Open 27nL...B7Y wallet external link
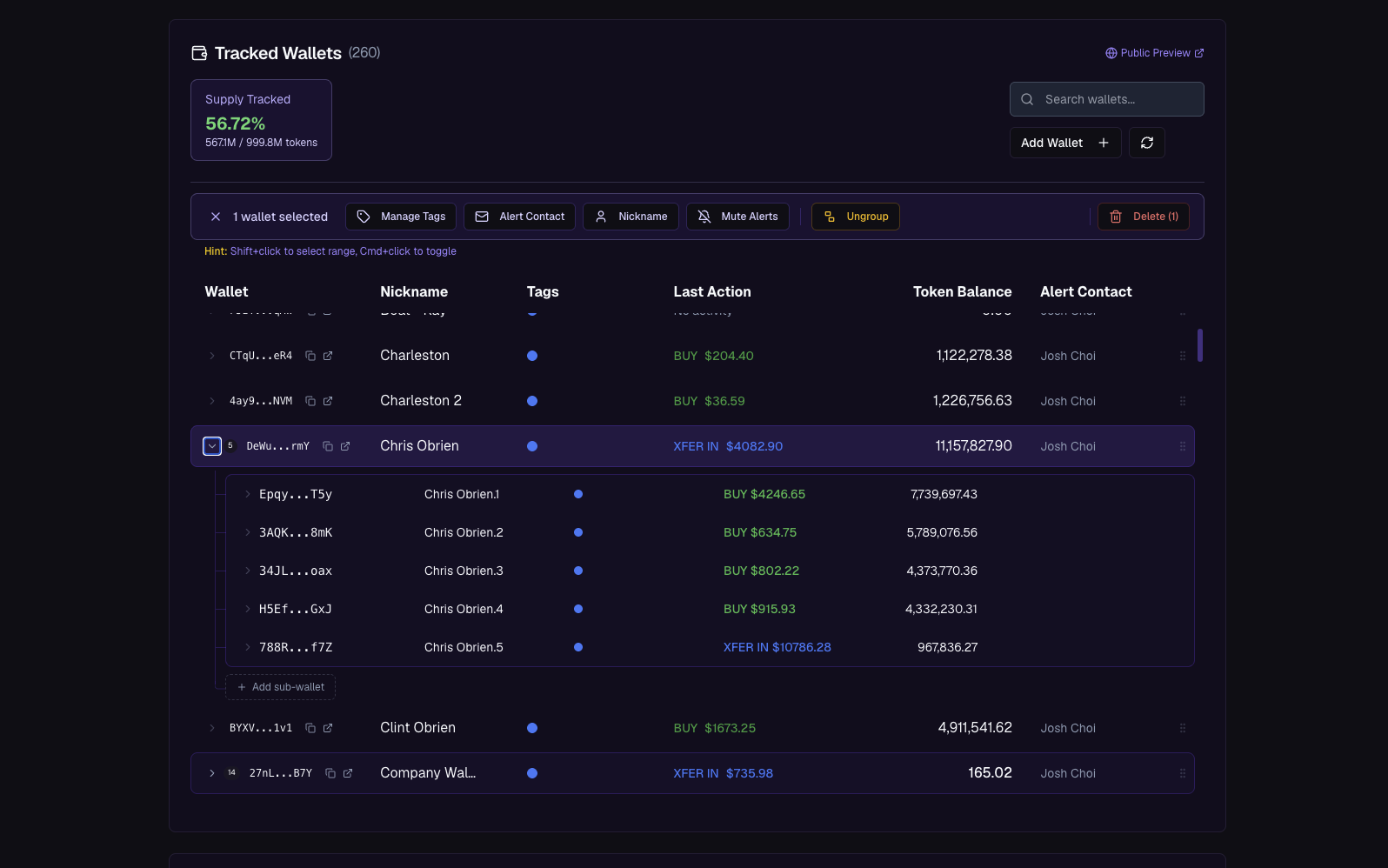Image resolution: width=1388 pixels, height=868 pixels. point(348,773)
